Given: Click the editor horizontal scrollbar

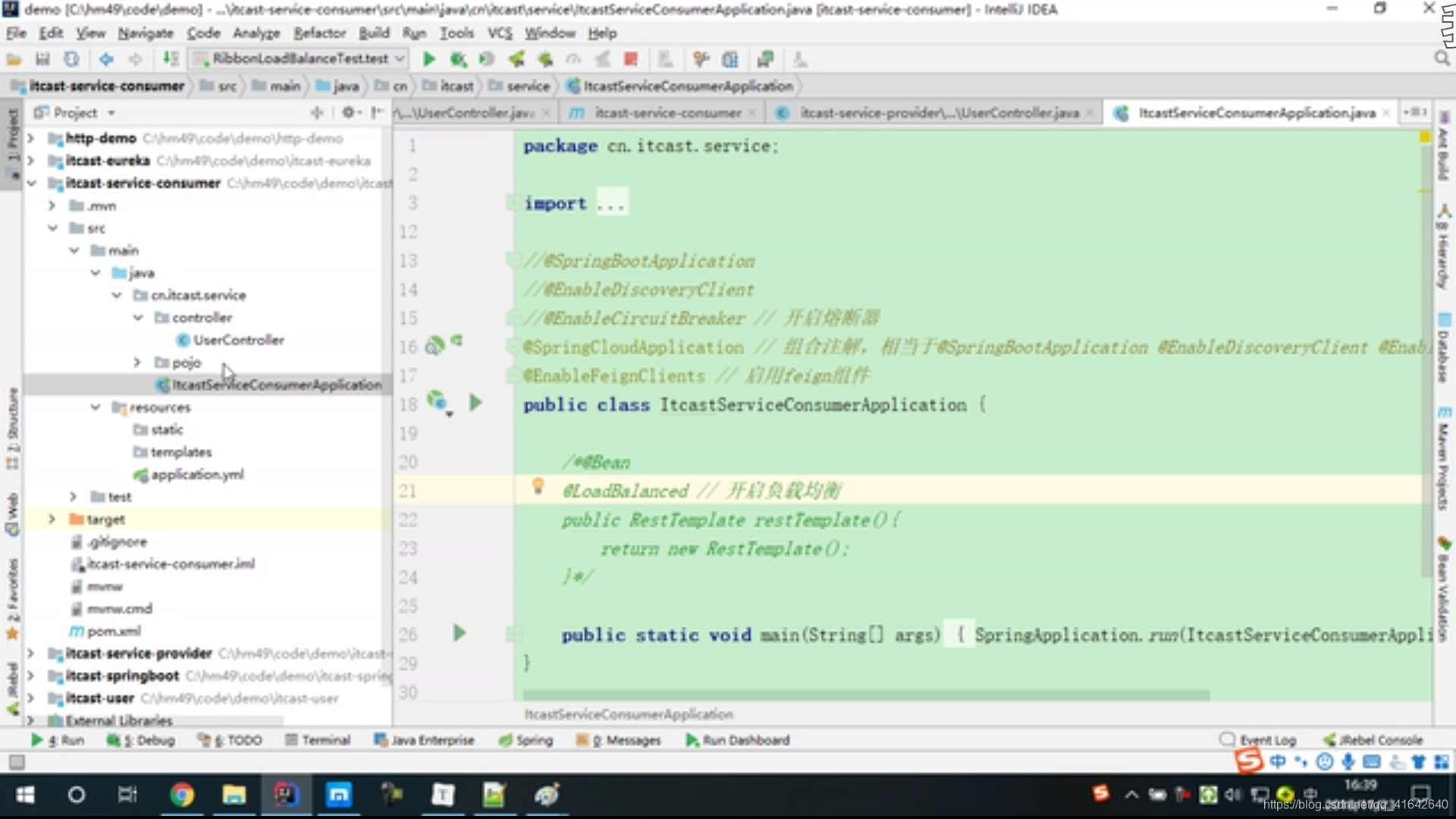Looking at the screenshot, I should [865, 695].
